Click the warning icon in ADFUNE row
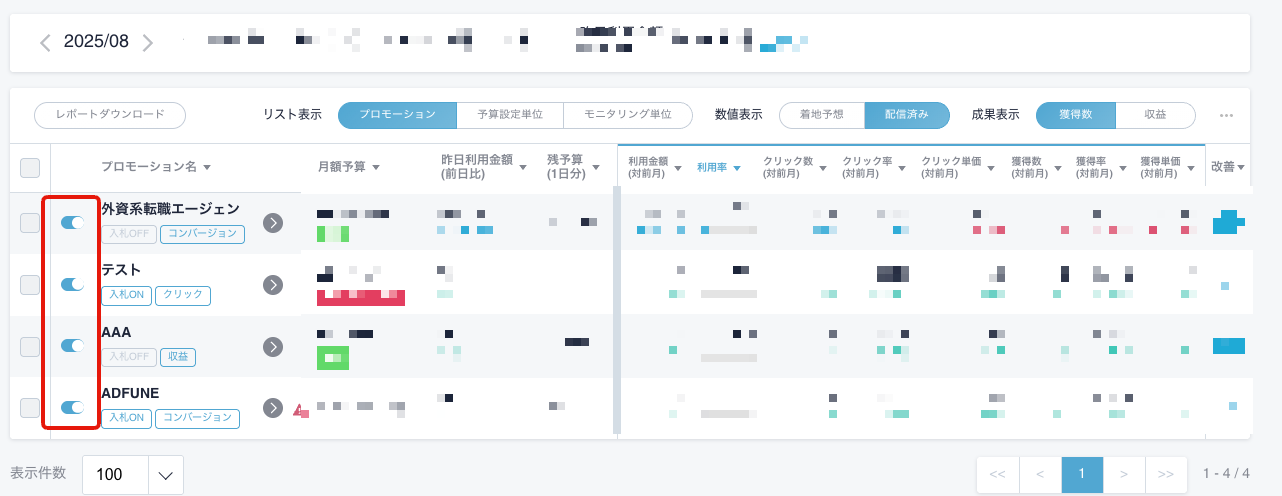The height and width of the screenshot is (496, 1282). pyautogui.click(x=299, y=410)
